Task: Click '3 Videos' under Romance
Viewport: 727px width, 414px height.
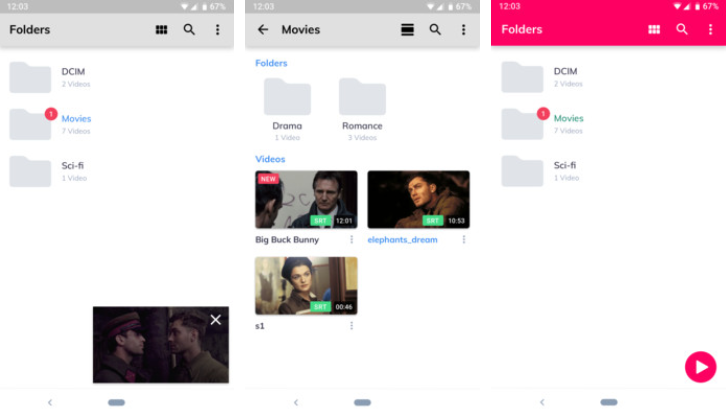Action: [362, 138]
